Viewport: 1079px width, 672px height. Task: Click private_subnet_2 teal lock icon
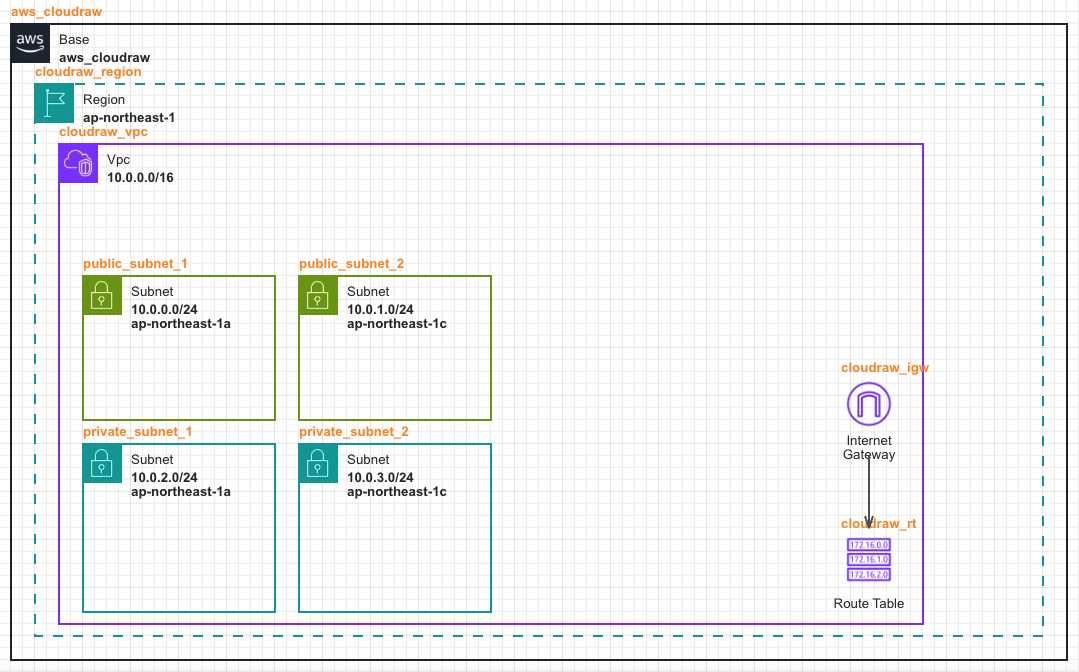318,463
